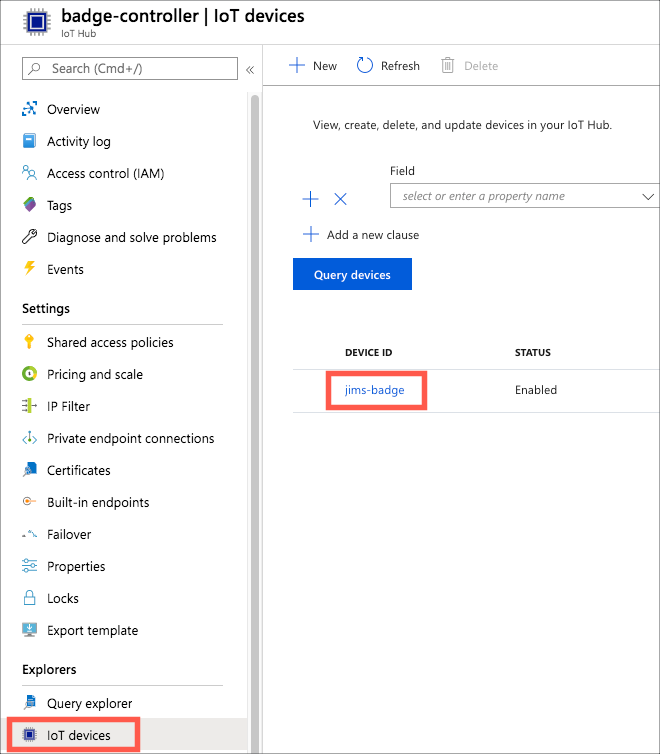
Task: Click the Properties sliders icon
Action: click(29, 566)
